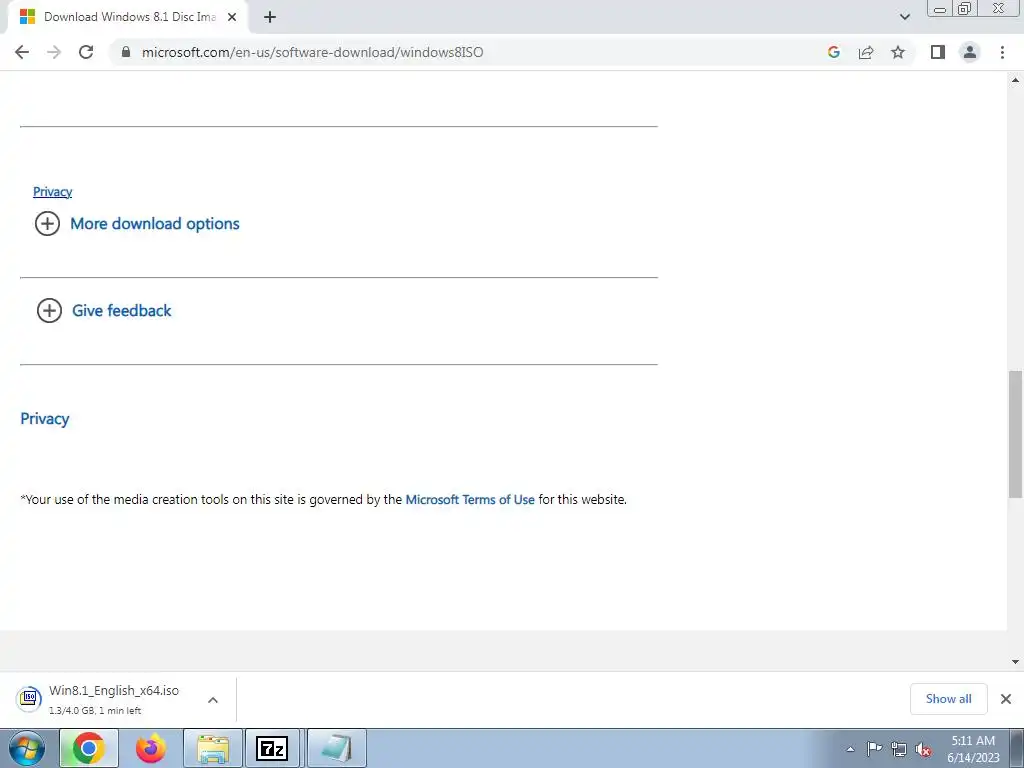Click the scrollbar down arrow
Screen dimensions: 1024x768
1016,662
